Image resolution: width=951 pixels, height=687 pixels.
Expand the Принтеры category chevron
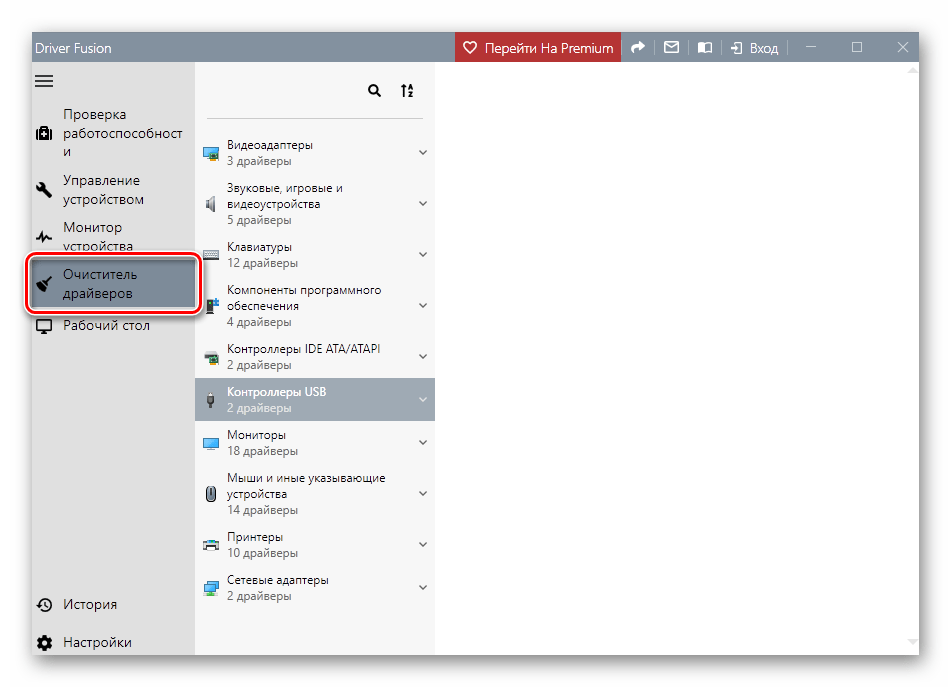coord(422,545)
